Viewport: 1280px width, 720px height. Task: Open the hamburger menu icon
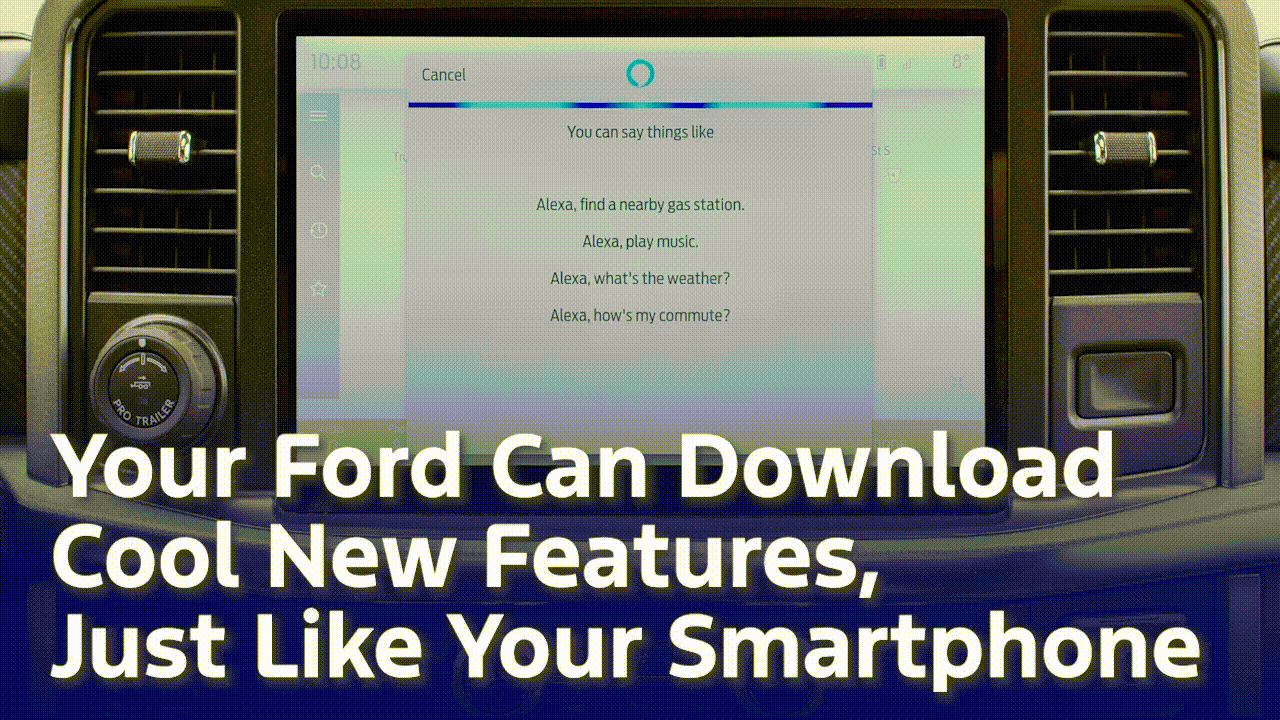[318, 116]
